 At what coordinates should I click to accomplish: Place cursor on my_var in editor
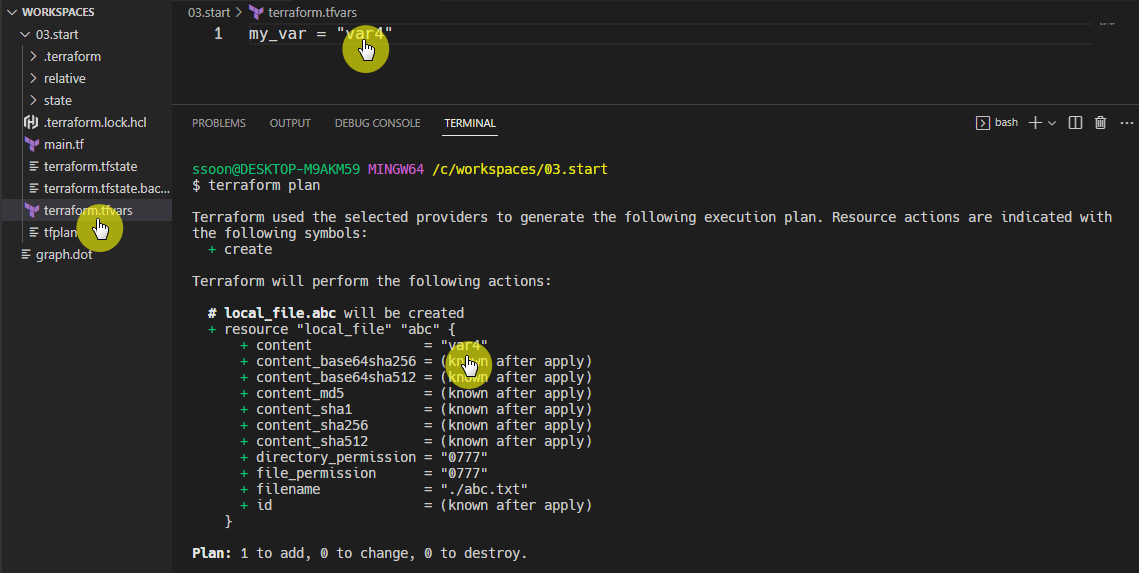tap(277, 33)
